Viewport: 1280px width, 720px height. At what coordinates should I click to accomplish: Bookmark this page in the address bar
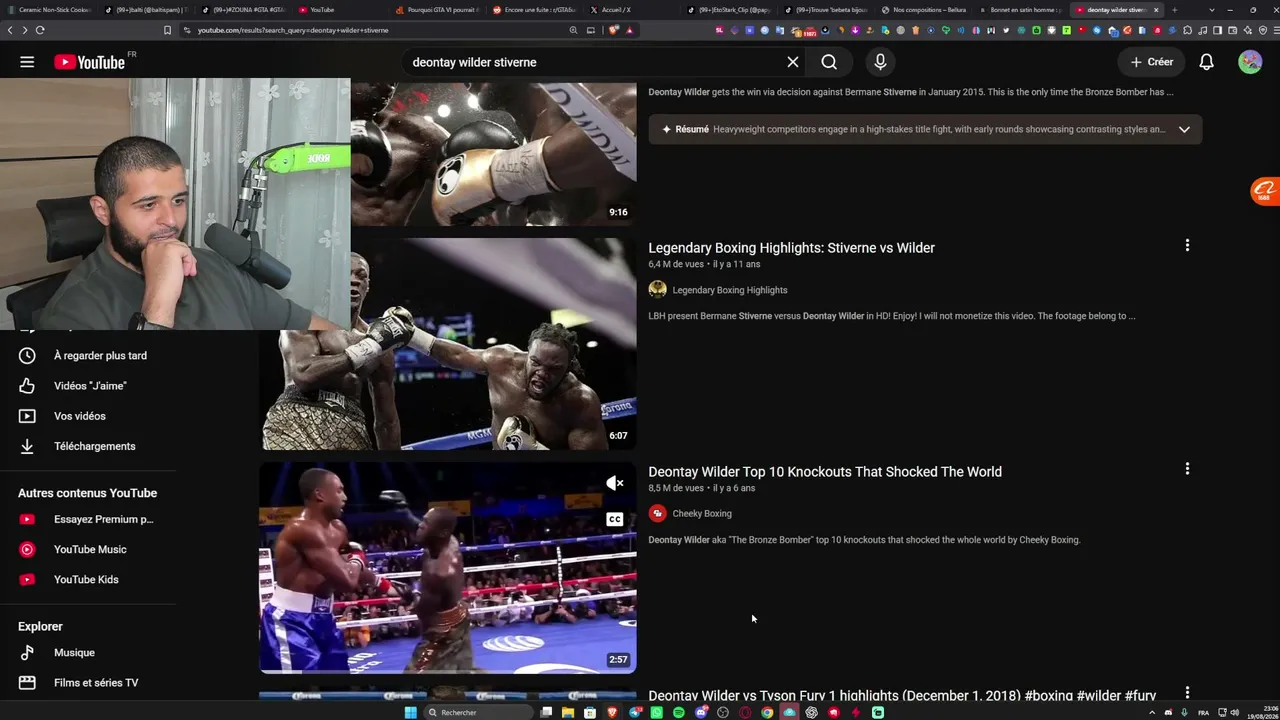coord(167,30)
